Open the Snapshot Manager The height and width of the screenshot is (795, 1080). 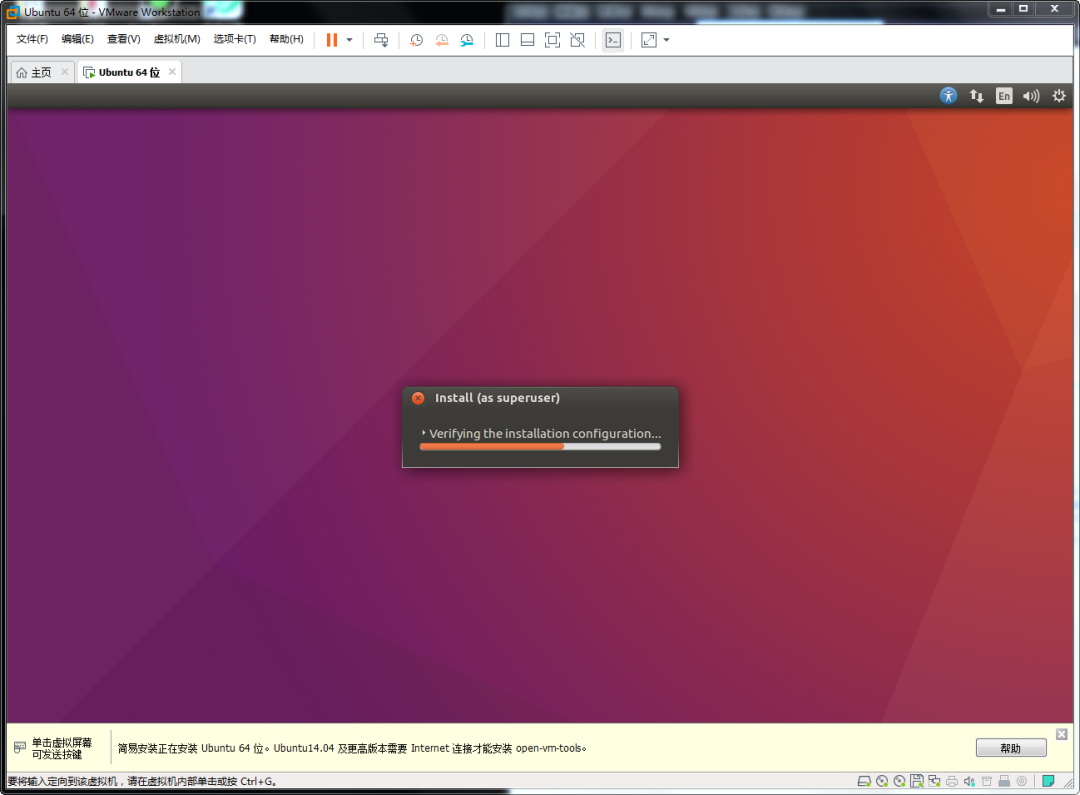click(466, 40)
